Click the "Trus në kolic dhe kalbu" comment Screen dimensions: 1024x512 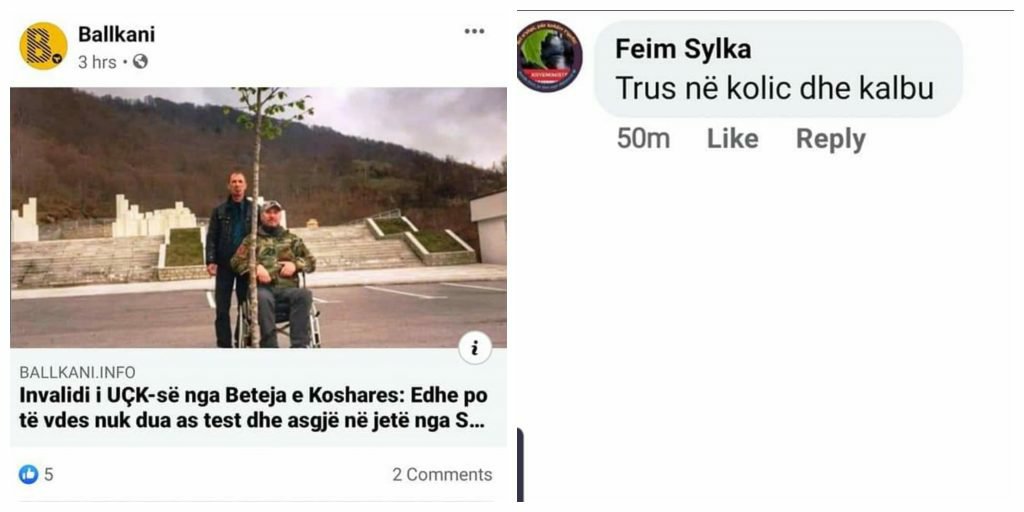coord(774,88)
